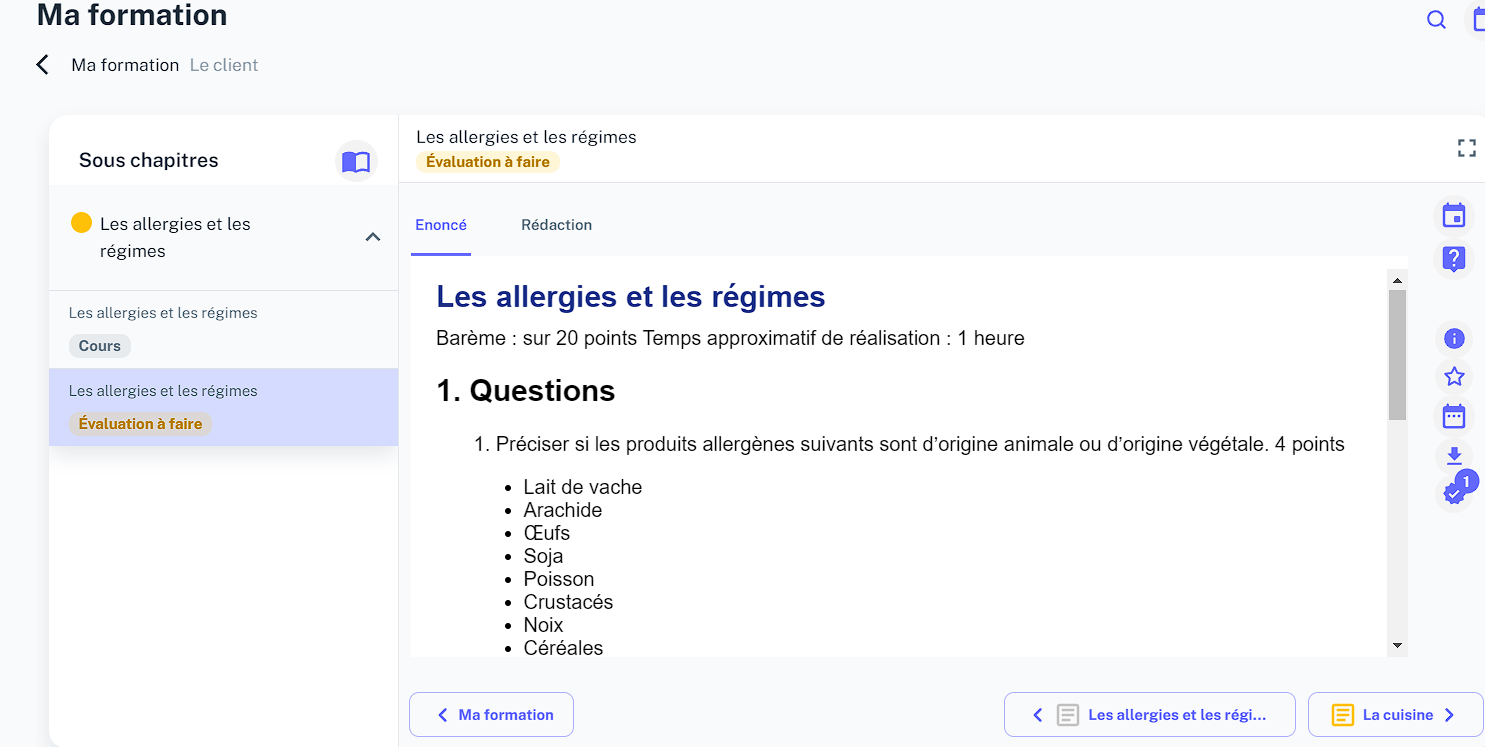
Task: Open the book icon beside Sous chapitres
Action: [x=356, y=161]
